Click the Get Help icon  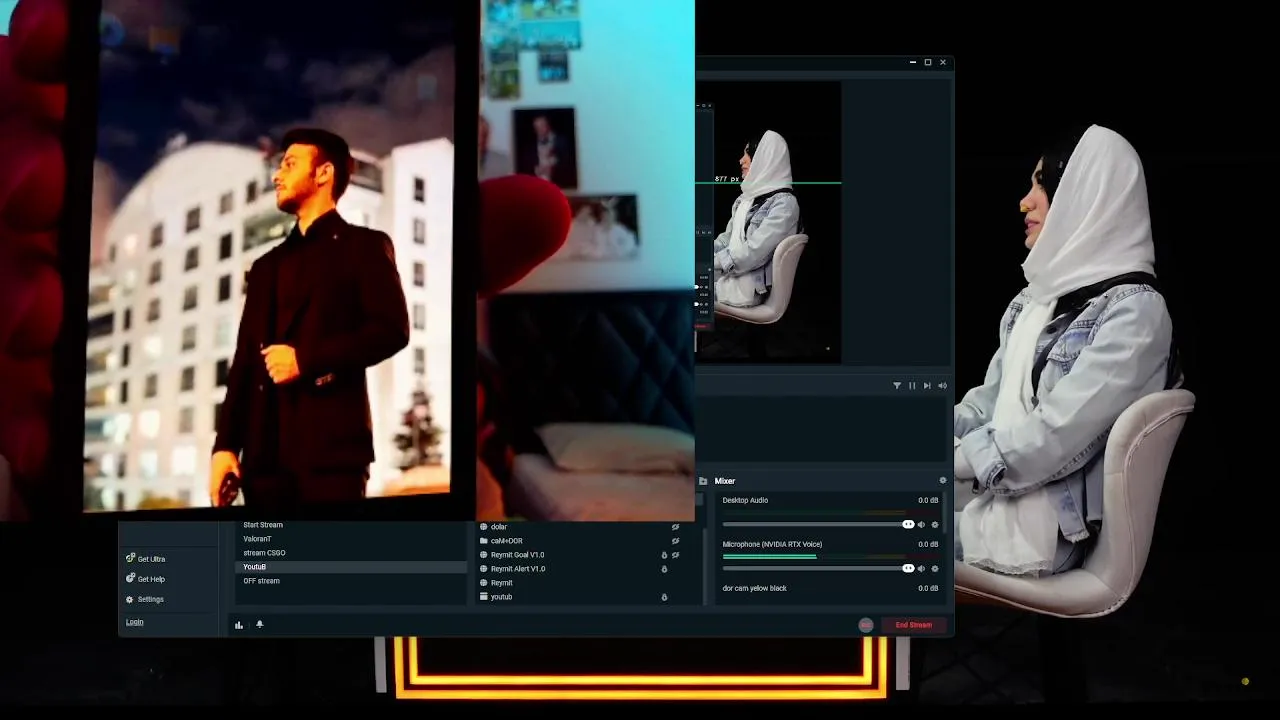[x=130, y=578]
